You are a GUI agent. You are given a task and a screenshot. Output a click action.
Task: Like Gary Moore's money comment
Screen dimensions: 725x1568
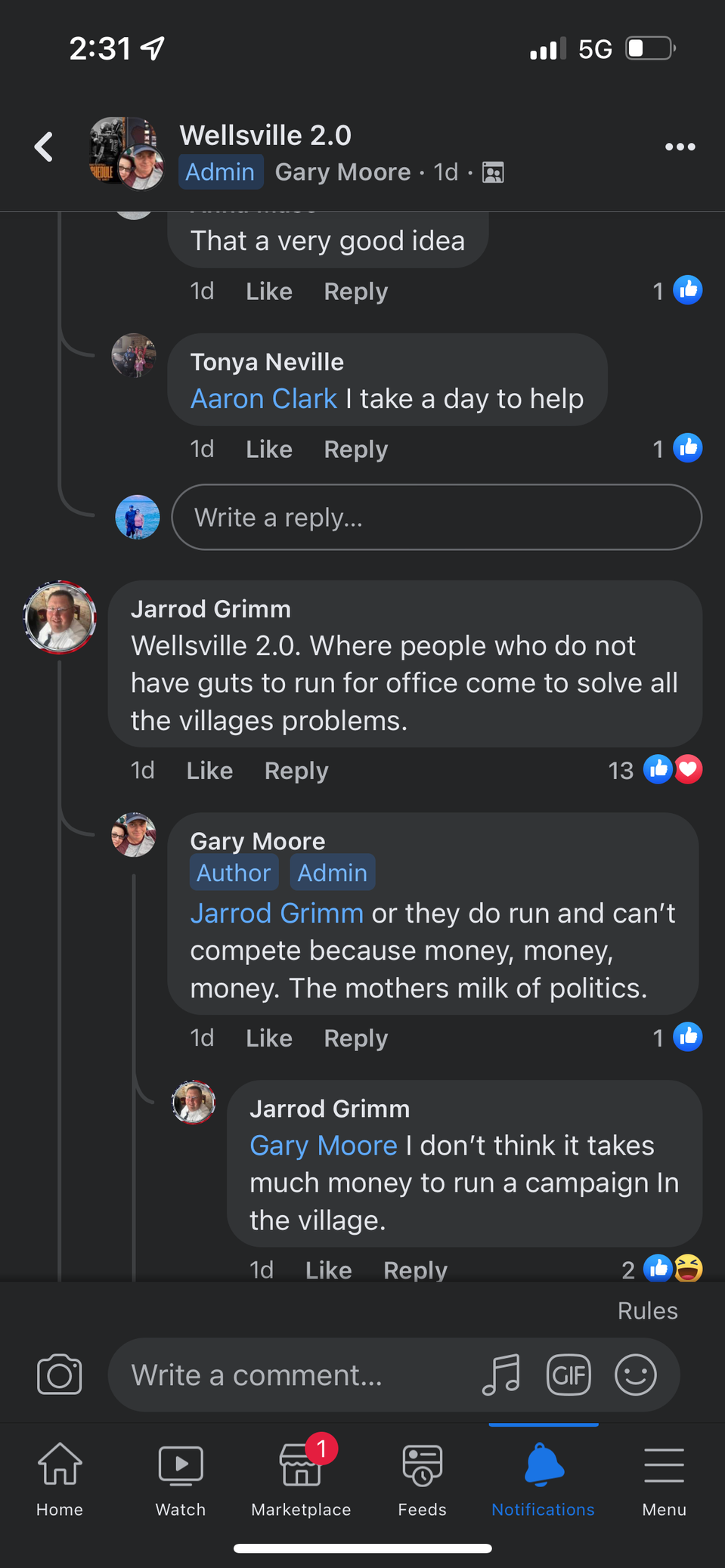point(269,1038)
